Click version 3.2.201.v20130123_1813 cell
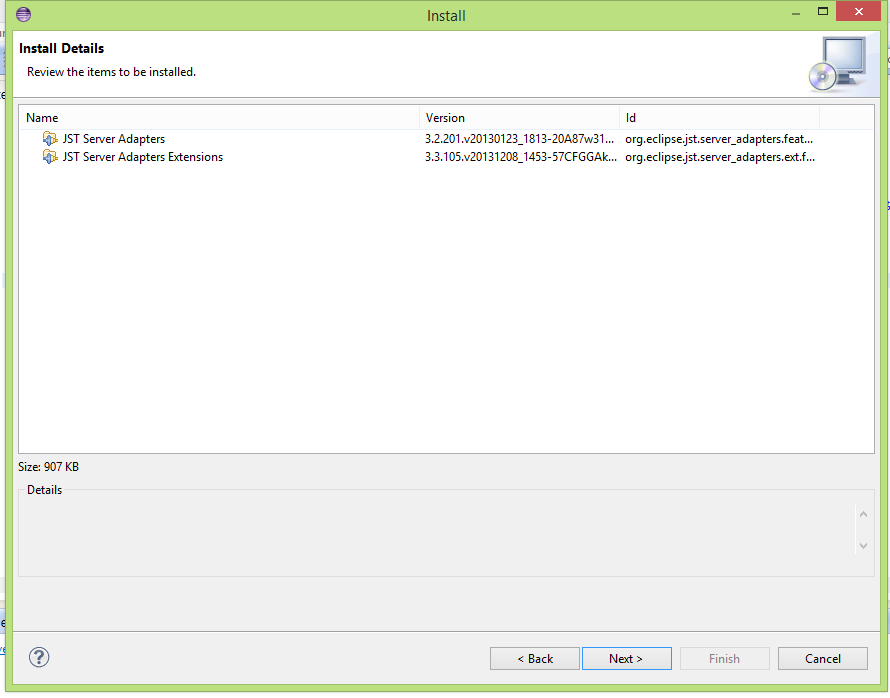The height and width of the screenshot is (698, 890). (x=519, y=139)
